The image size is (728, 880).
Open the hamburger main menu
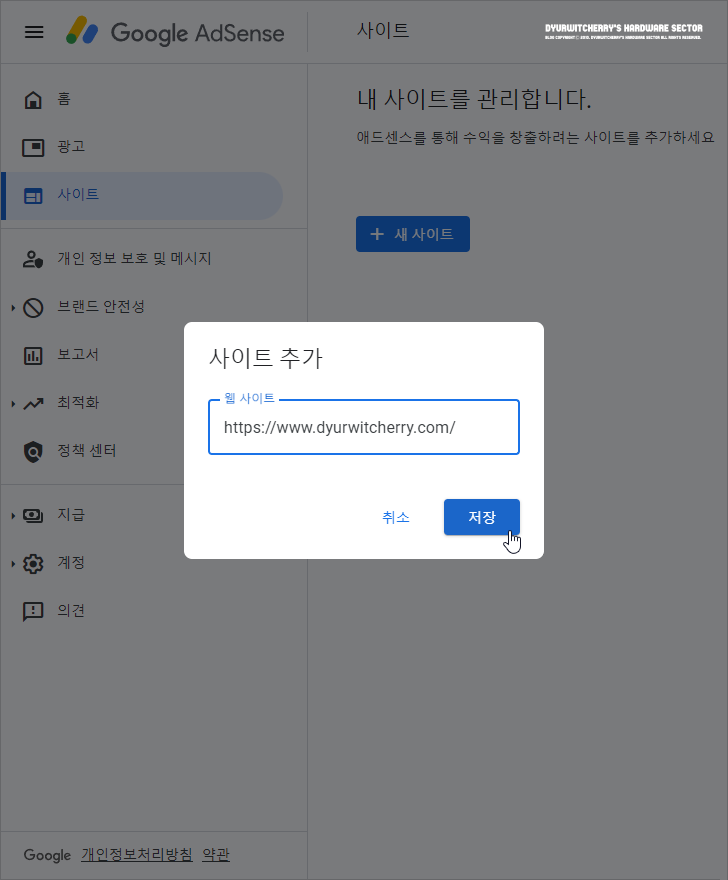(34, 32)
